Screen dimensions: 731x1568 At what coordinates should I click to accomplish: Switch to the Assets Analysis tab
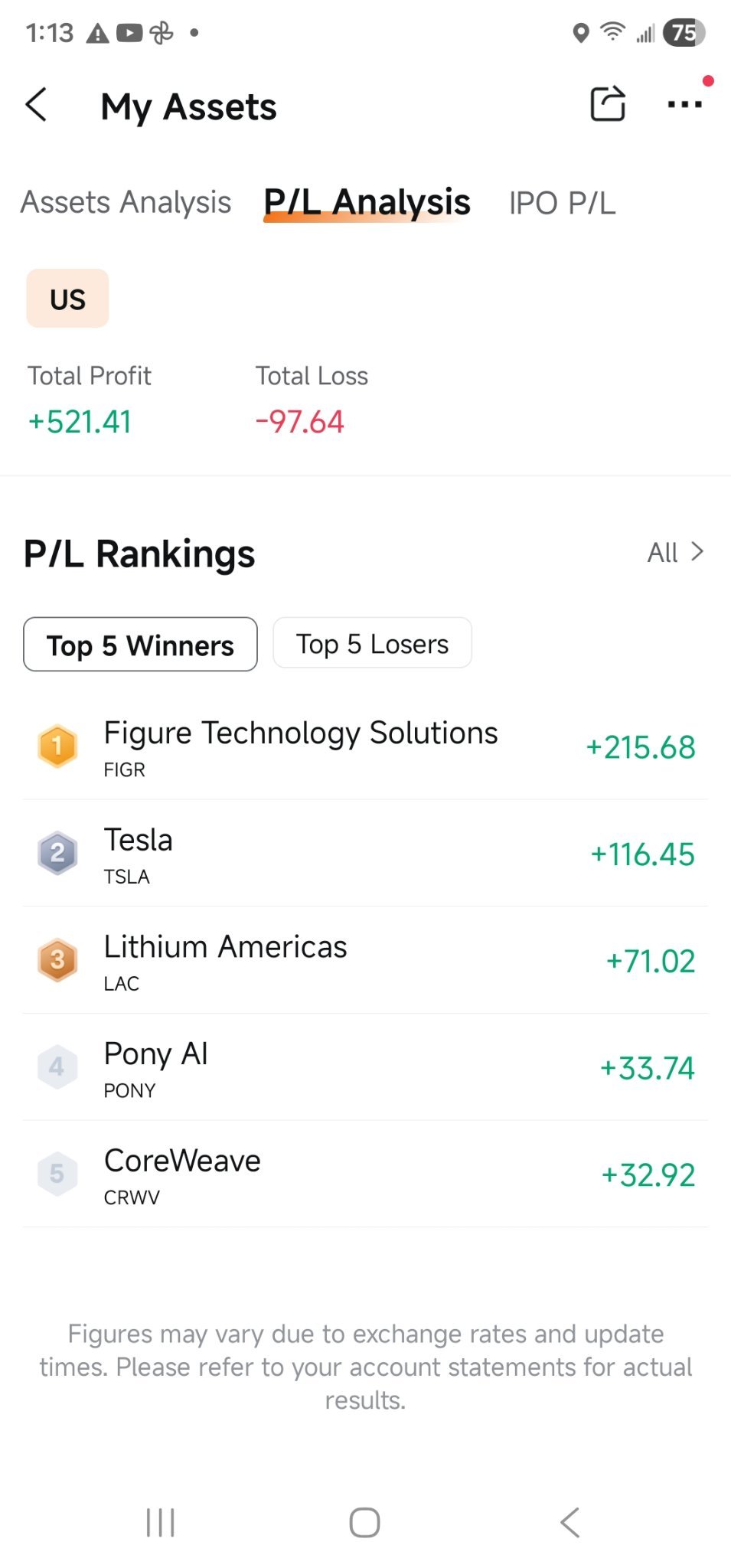pos(126,203)
